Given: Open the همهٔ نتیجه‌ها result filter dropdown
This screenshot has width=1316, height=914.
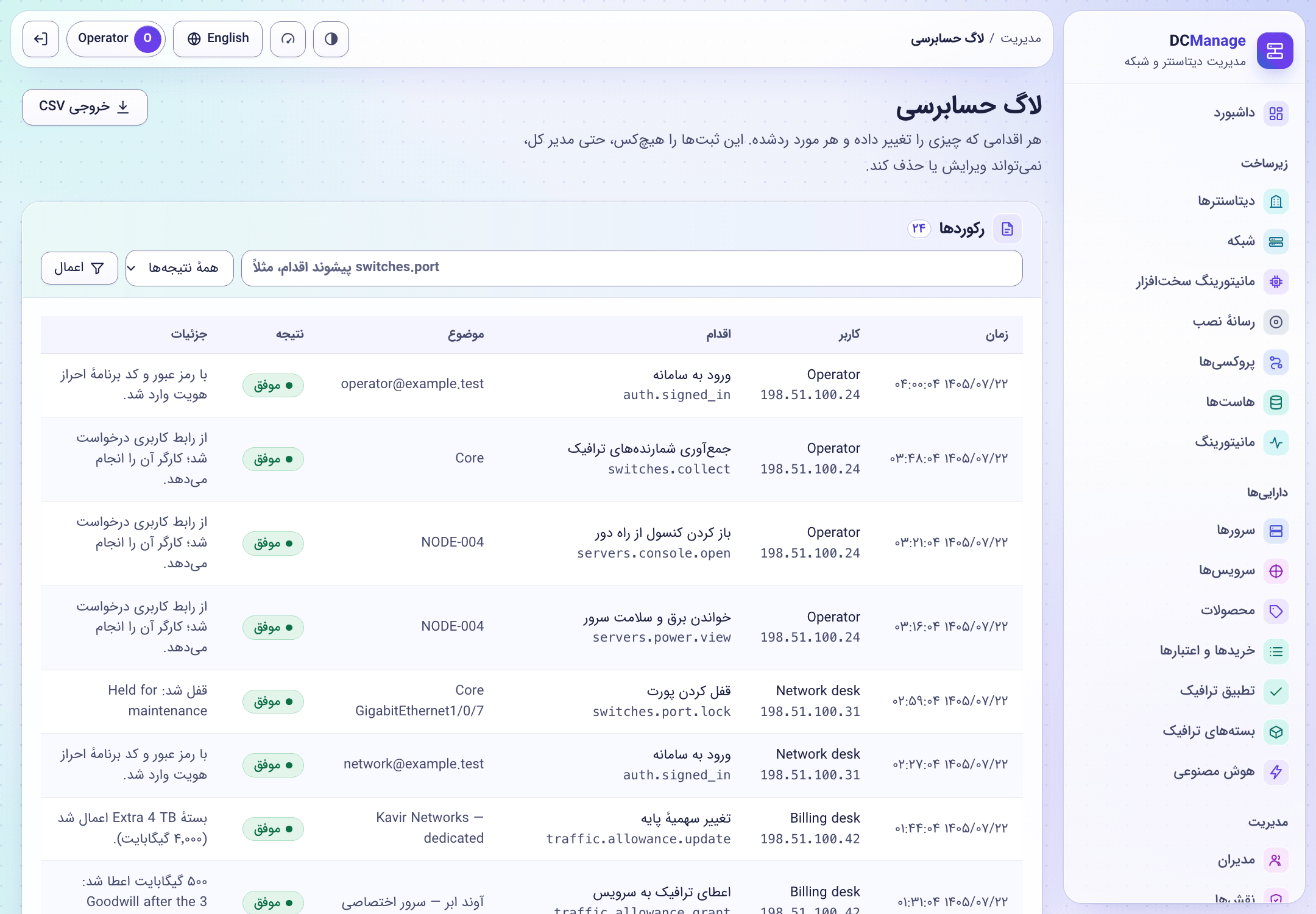Looking at the screenshot, I should [179, 268].
